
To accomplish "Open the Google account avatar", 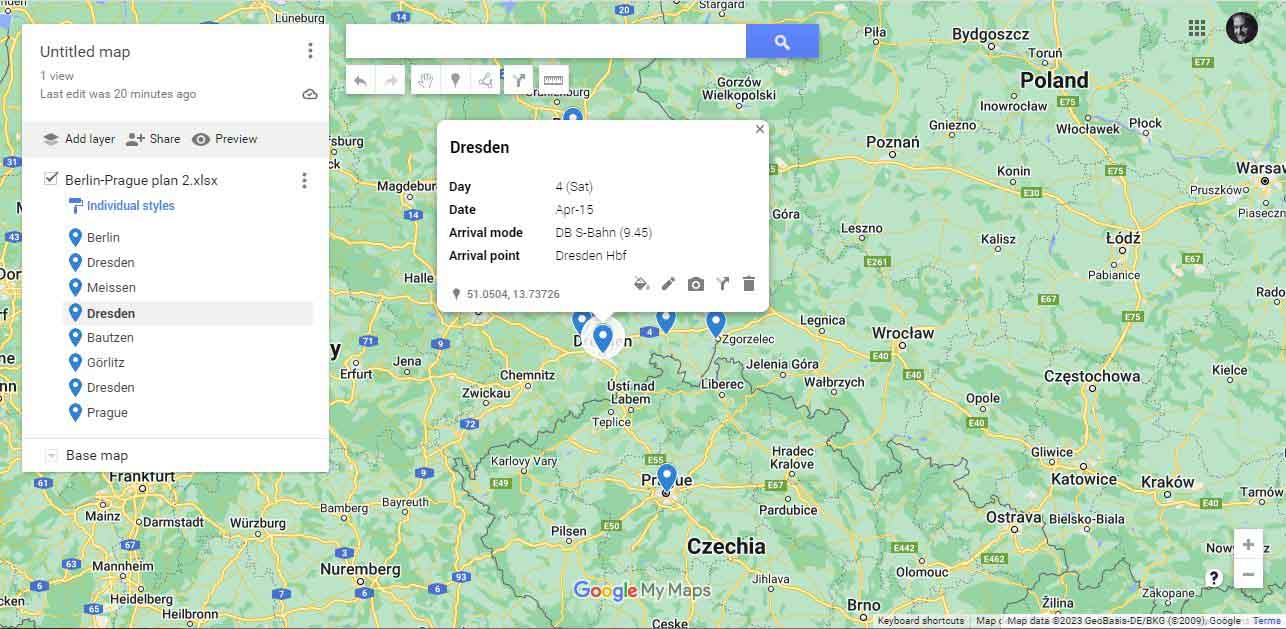I will coord(1242,28).
